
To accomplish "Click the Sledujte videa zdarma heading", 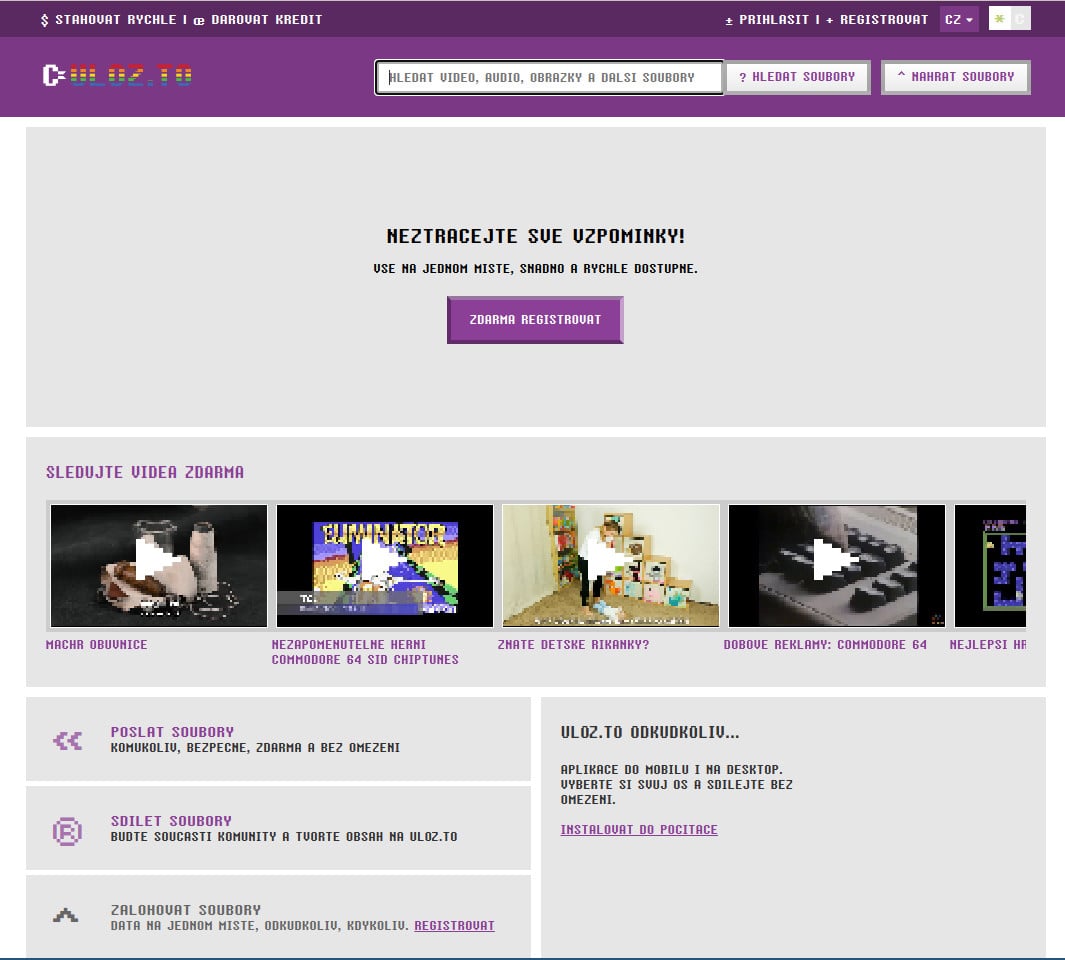I will [x=145, y=472].
